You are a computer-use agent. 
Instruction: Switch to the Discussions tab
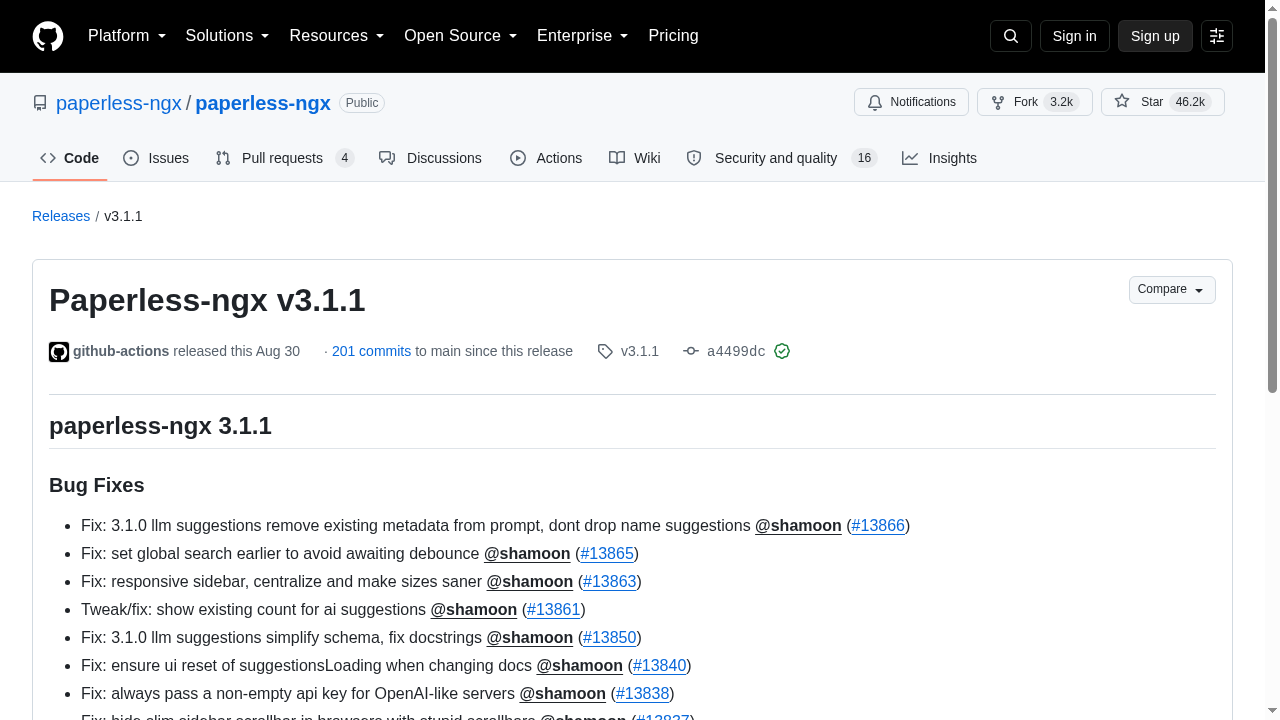[430, 158]
